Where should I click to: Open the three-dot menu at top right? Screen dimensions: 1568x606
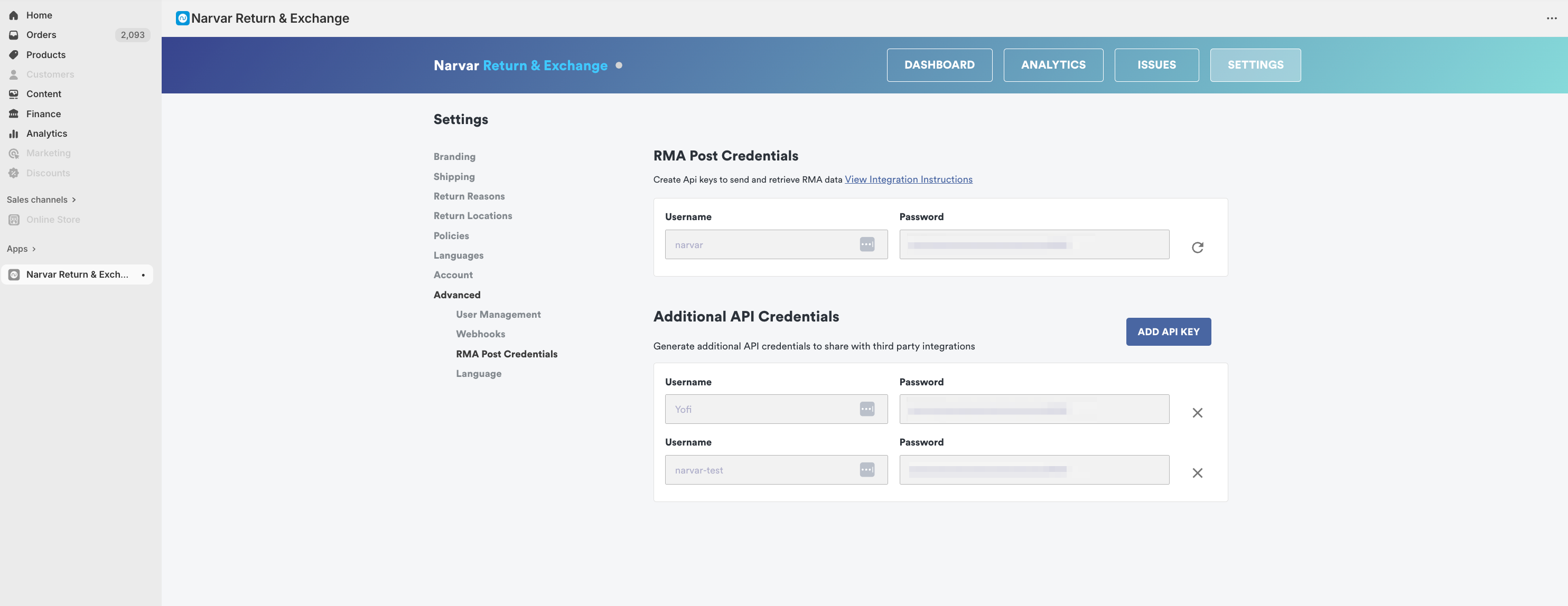(x=1551, y=18)
